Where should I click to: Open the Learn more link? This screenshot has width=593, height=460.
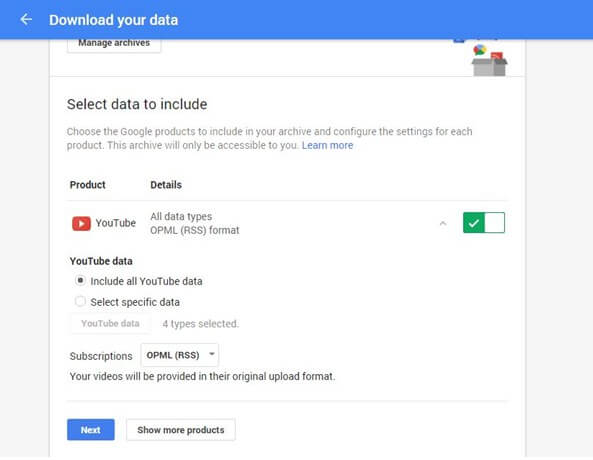pos(328,145)
